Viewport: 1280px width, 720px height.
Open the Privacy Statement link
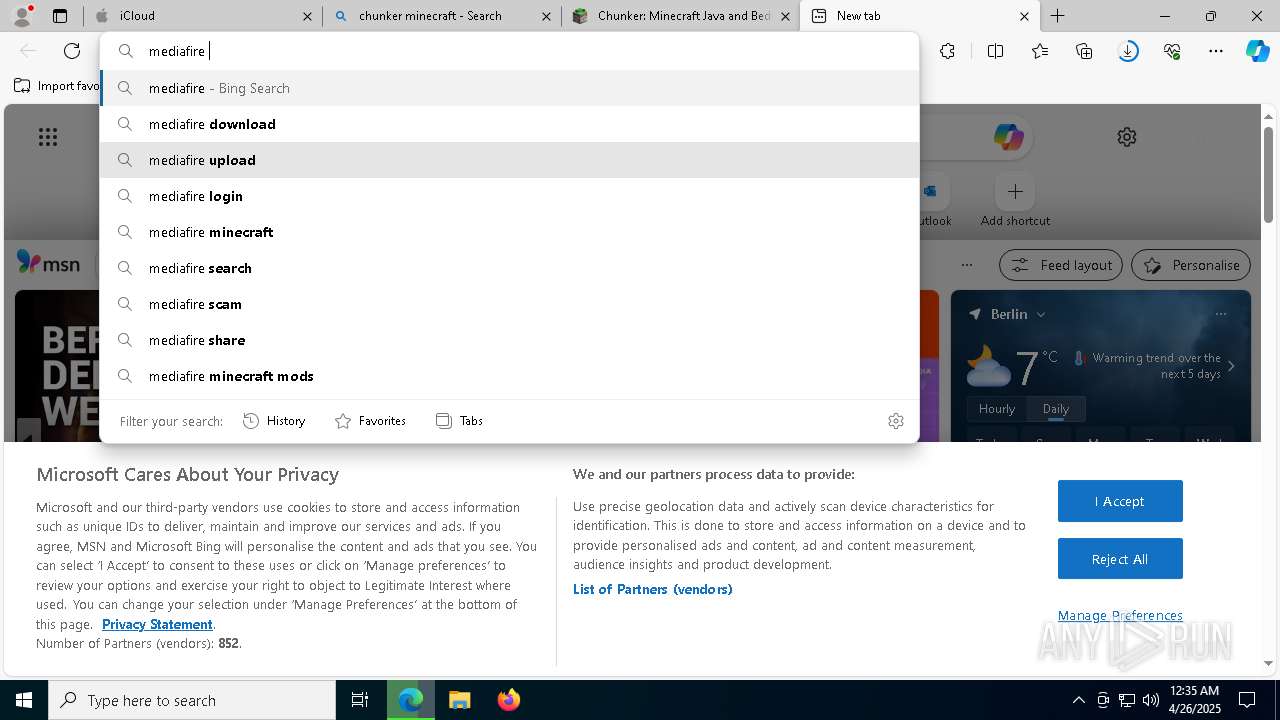point(157,624)
